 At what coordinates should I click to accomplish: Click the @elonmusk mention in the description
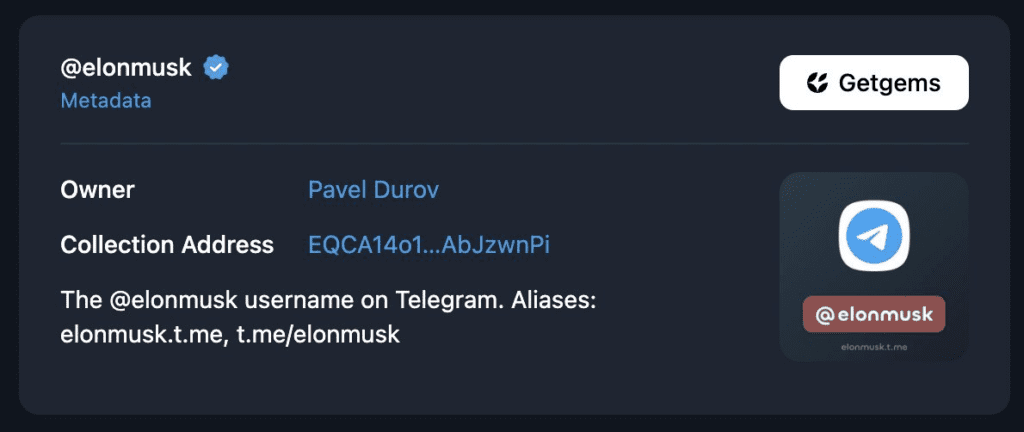171,300
